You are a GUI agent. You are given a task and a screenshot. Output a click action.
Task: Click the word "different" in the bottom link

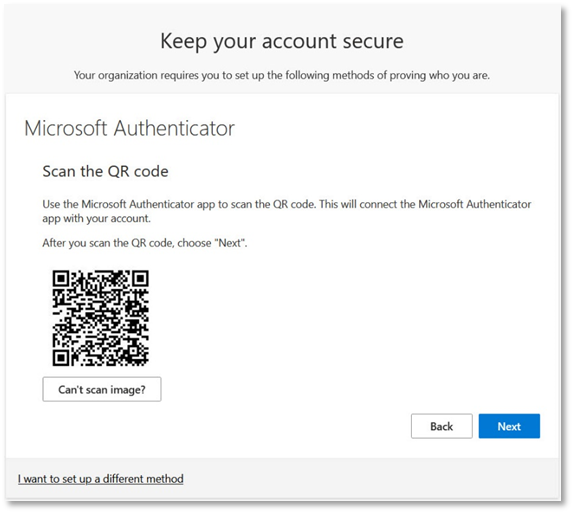click(x=123, y=479)
